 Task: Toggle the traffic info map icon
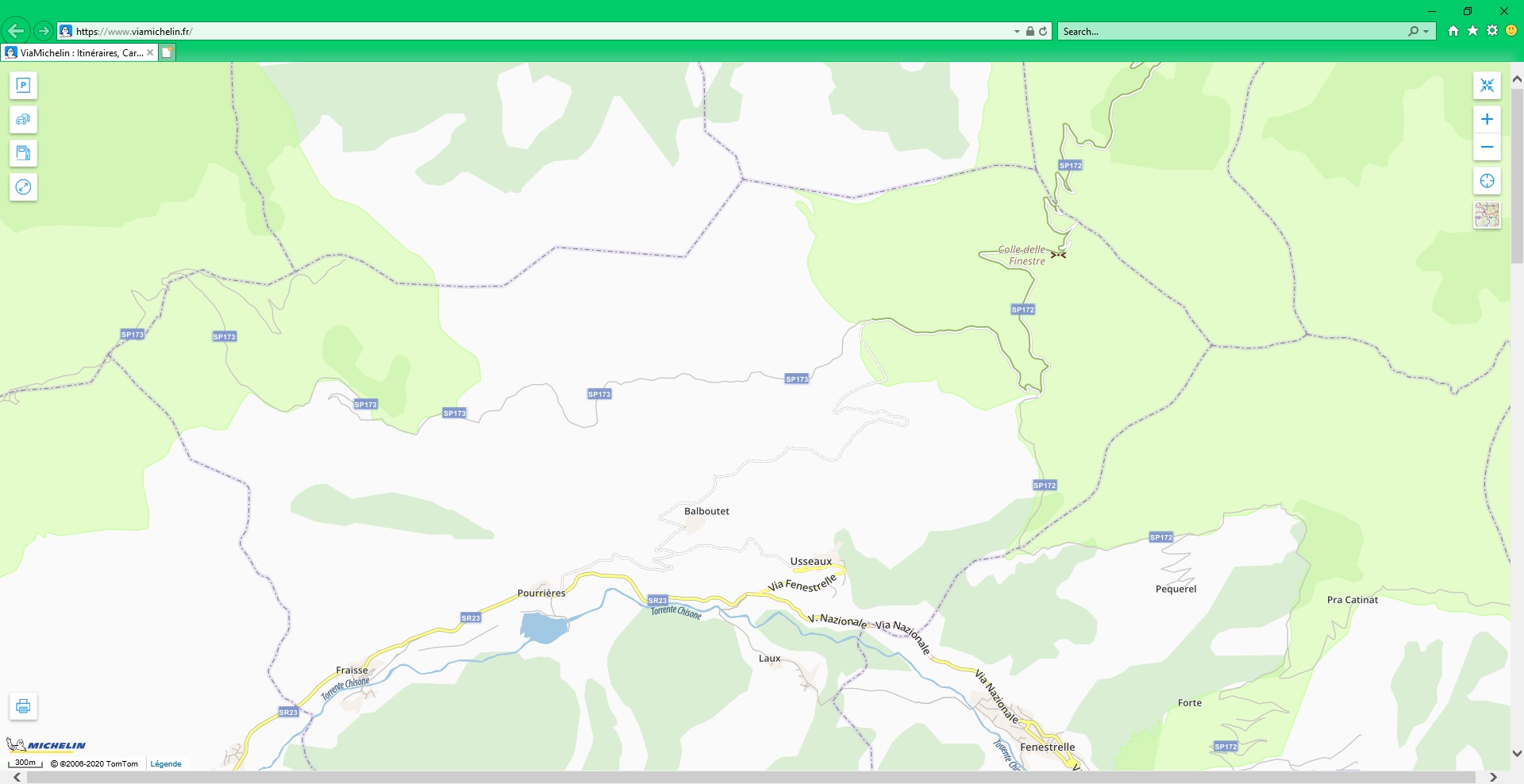[x=23, y=120]
